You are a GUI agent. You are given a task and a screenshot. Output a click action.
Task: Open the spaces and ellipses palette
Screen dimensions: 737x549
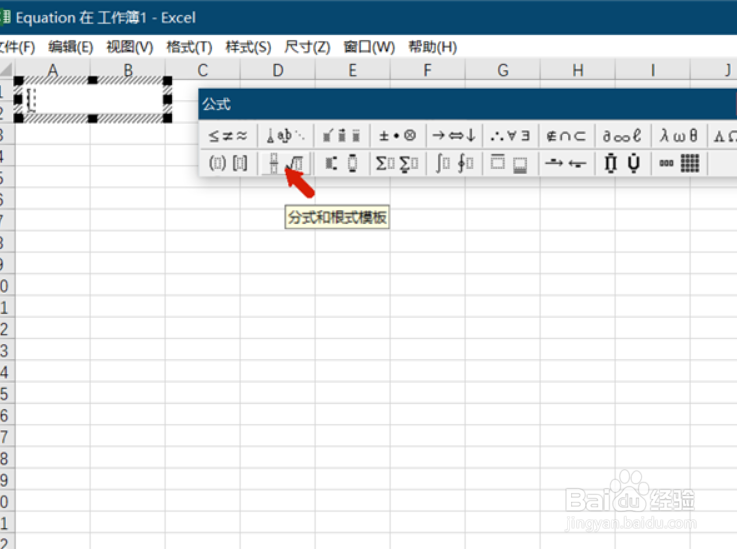pyautogui.click(x=286, y=136)
